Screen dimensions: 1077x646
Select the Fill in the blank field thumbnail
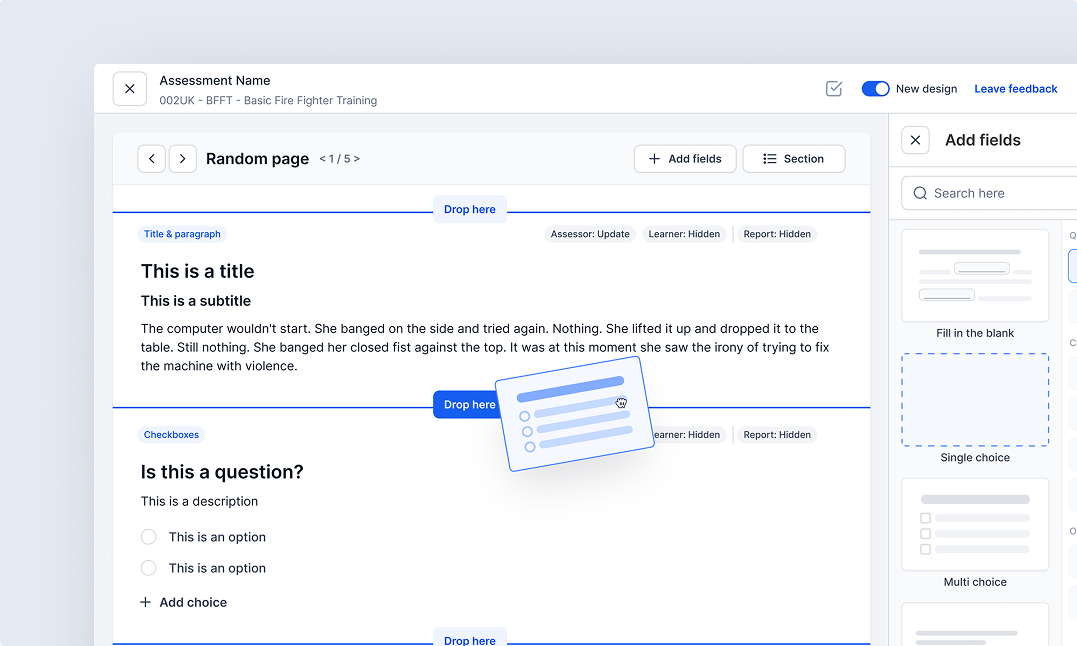click(975, 275)
